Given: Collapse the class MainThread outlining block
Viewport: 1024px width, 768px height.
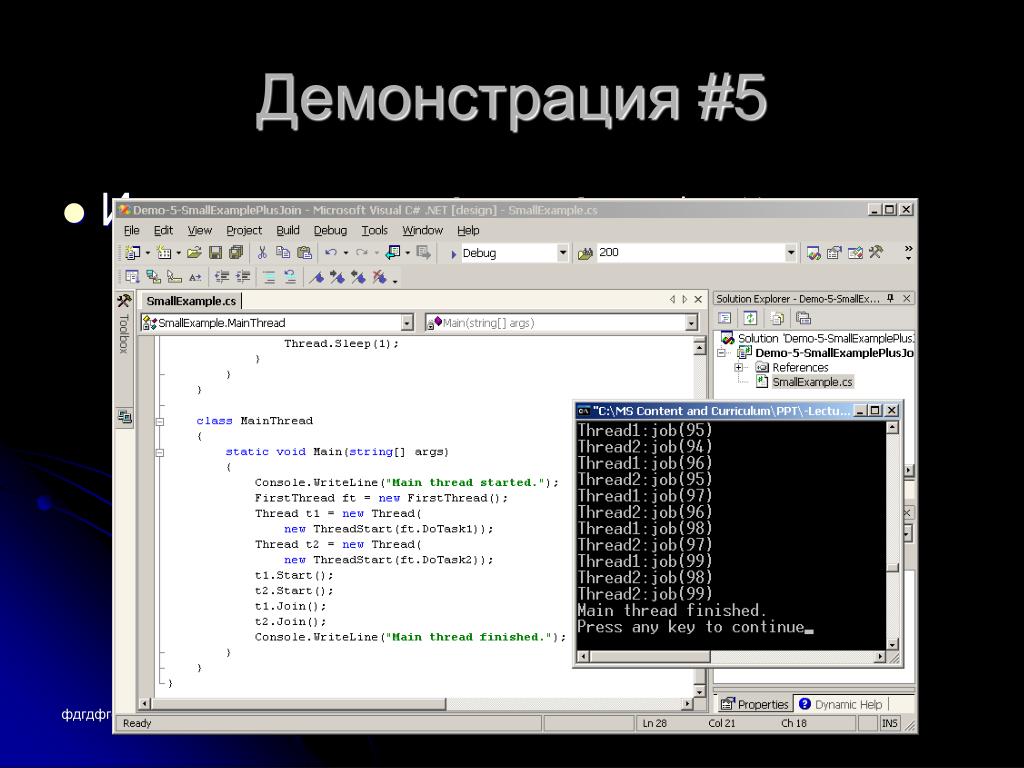Looking at the screenshot, I should [x=160, y=421].
